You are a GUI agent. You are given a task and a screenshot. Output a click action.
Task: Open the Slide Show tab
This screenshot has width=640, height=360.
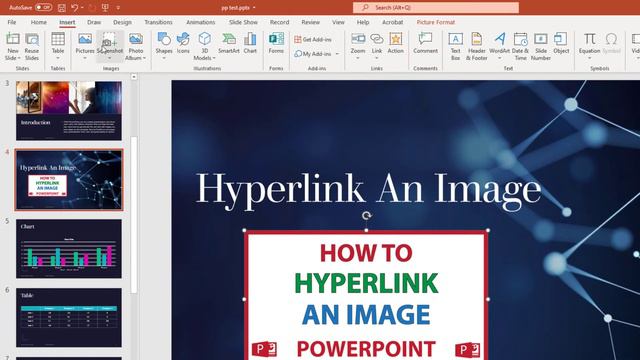(243, 22)
